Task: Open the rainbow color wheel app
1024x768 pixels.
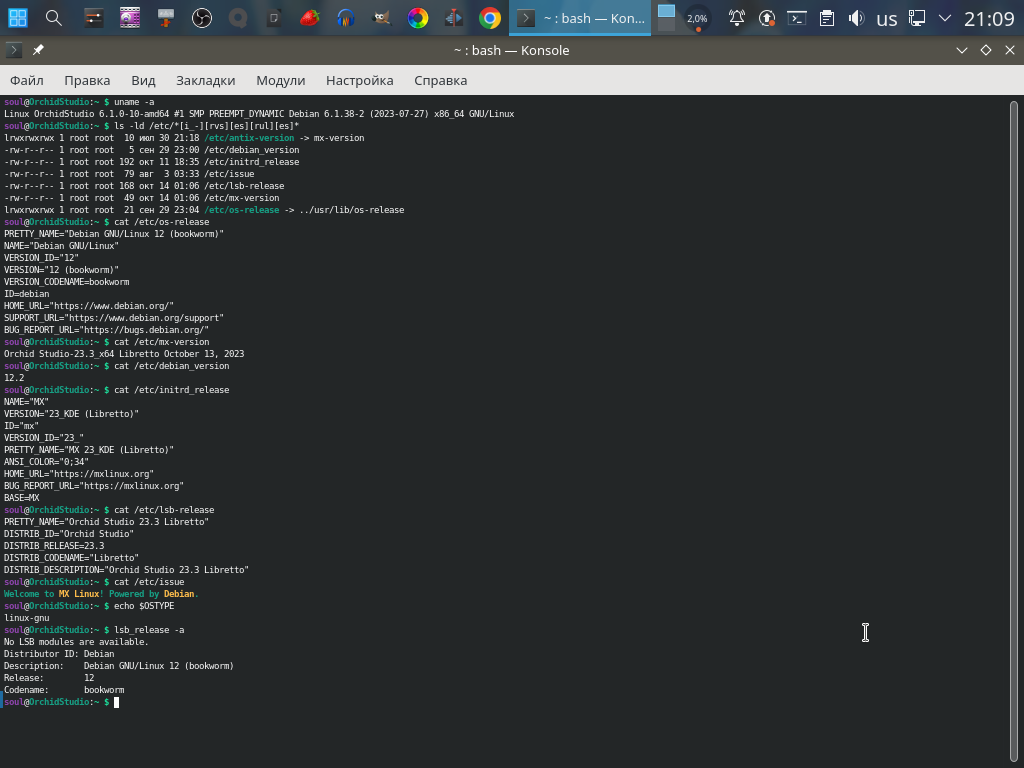Action: pyautogui.click(x=418, y=18)
